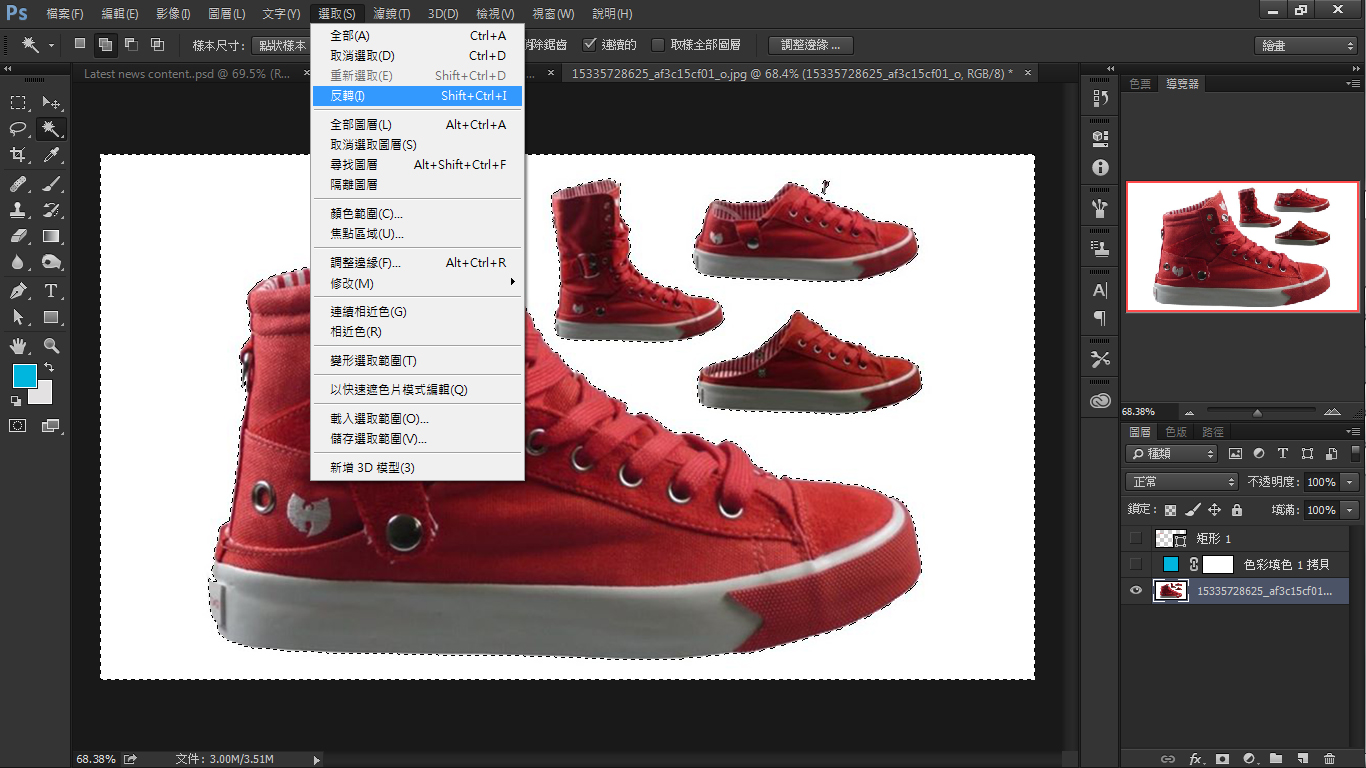Show the 矩形 1 layer
The height and width of the screenshot is (768, 1366).
1135,538
